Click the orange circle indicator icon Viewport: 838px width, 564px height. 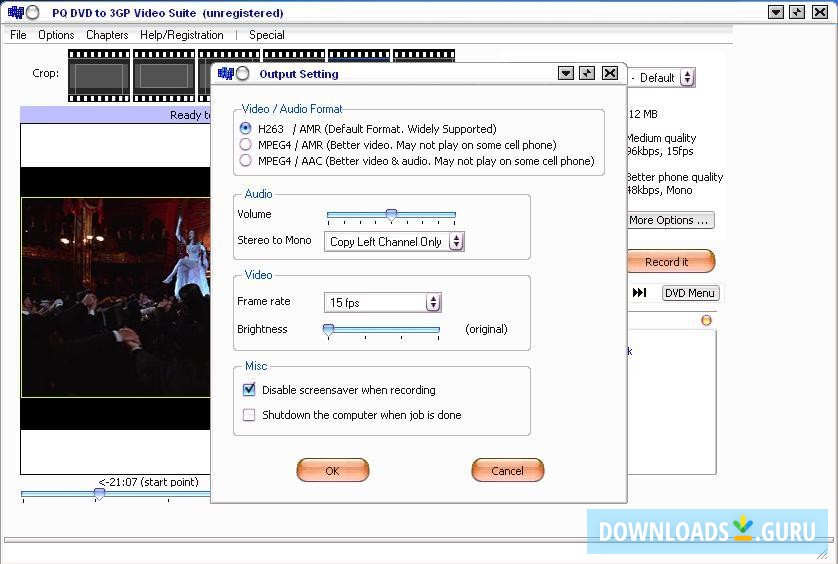(706, 320)
